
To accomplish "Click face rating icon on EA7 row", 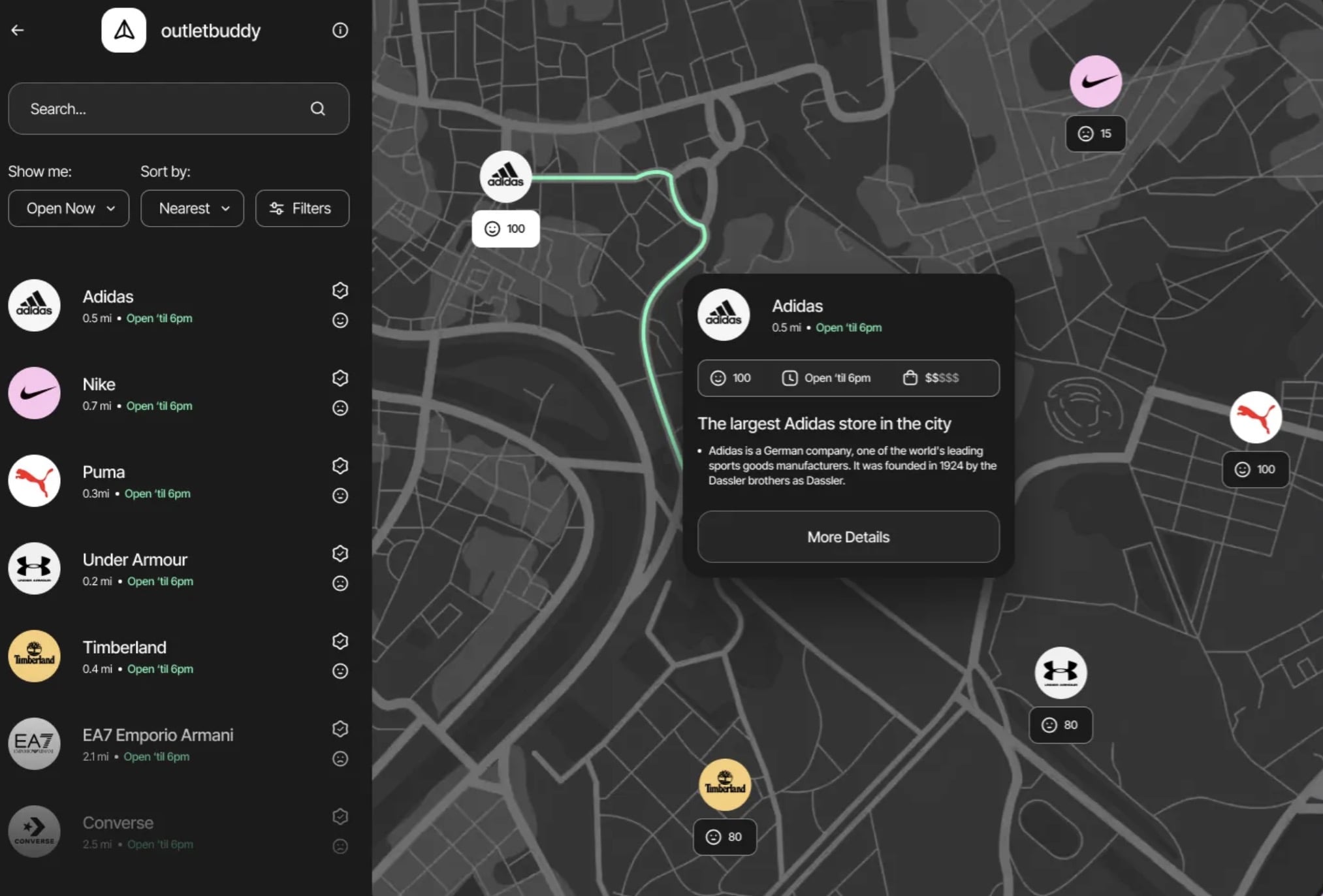I will [x=340, y=758].
